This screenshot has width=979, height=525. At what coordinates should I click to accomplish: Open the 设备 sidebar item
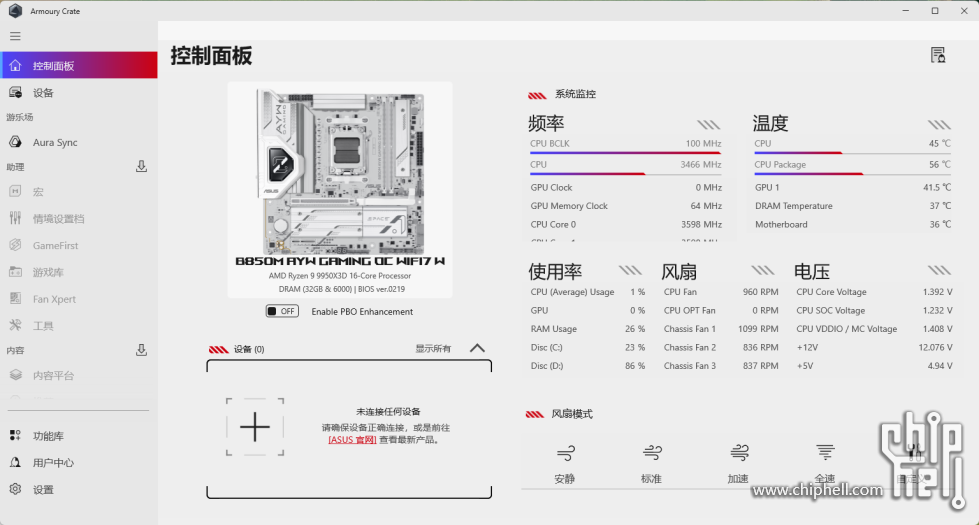click(79, 92)
